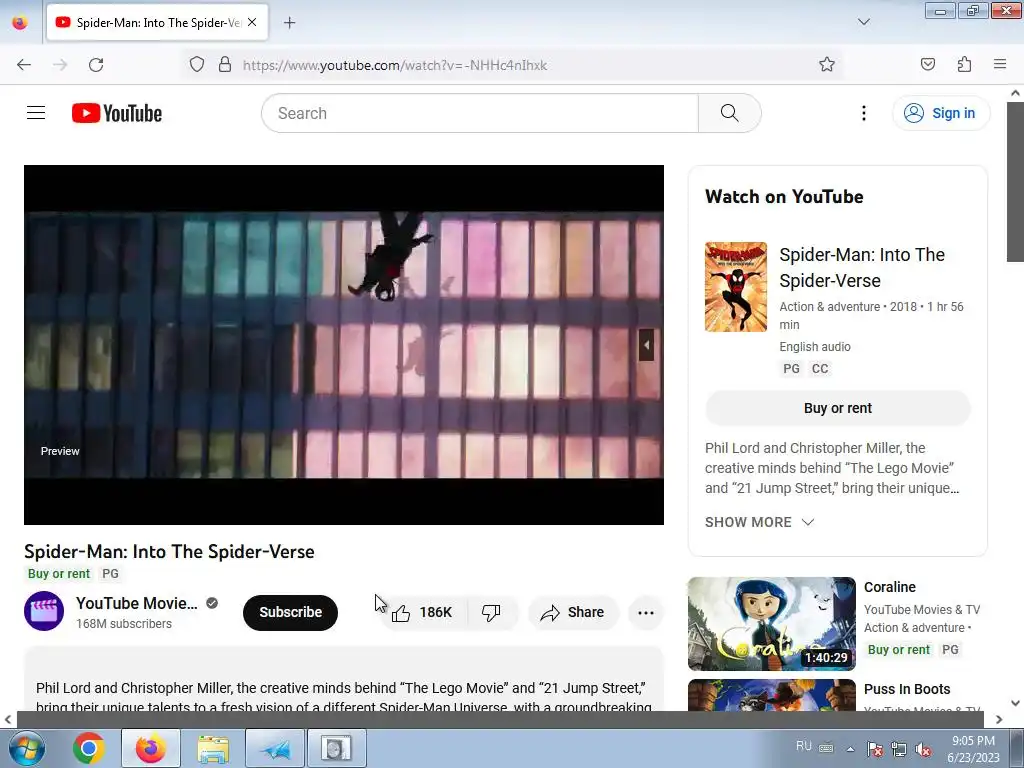
Task: Save page to Pocket
Action: [927, 65]
